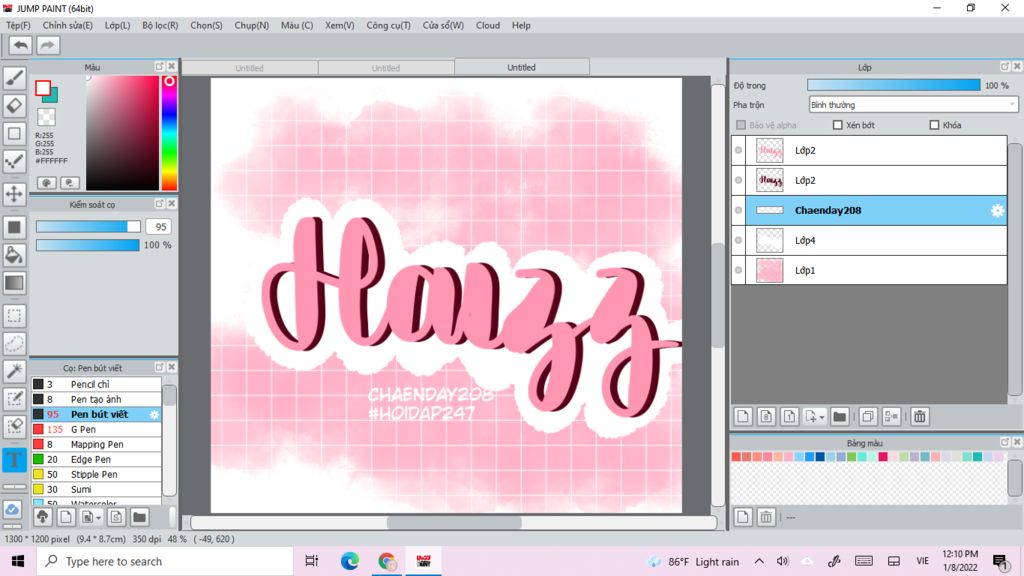Duplicate layer using the Lớp panel icon
The height and width of the screenshot is (576, 1024).
[x=868, y=417]
